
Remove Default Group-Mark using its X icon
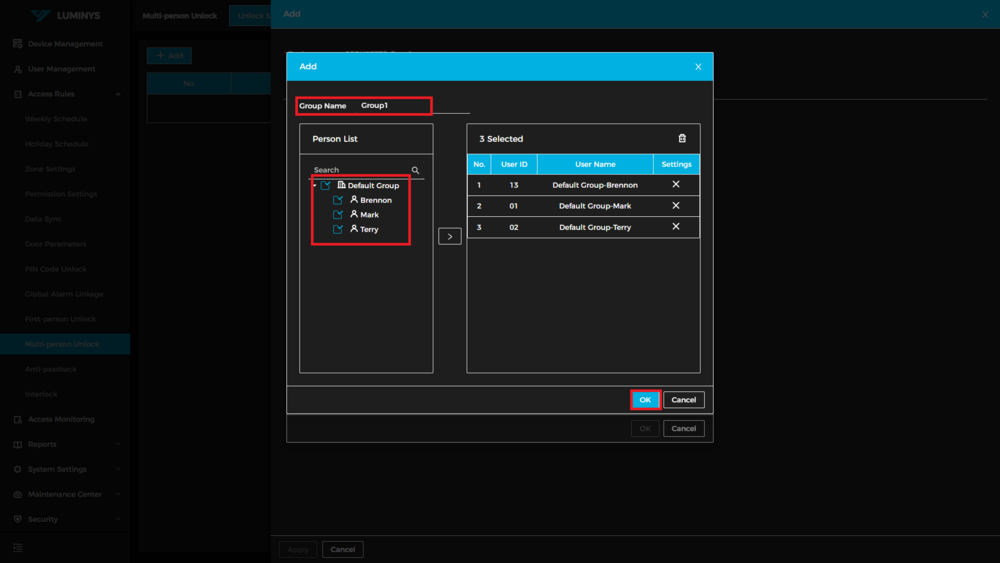[x=676, y=206]
